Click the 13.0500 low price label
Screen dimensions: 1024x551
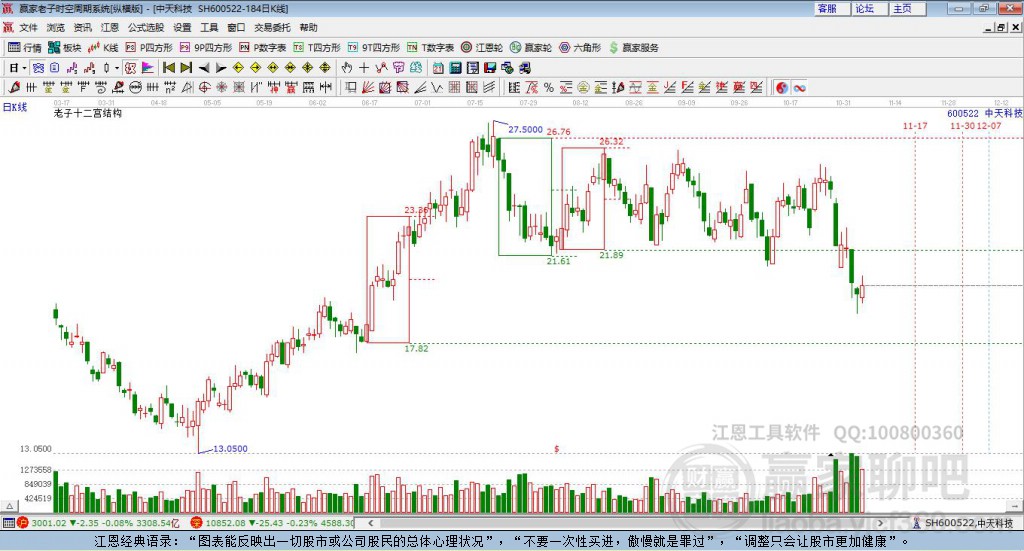click(x=231, y=449)
